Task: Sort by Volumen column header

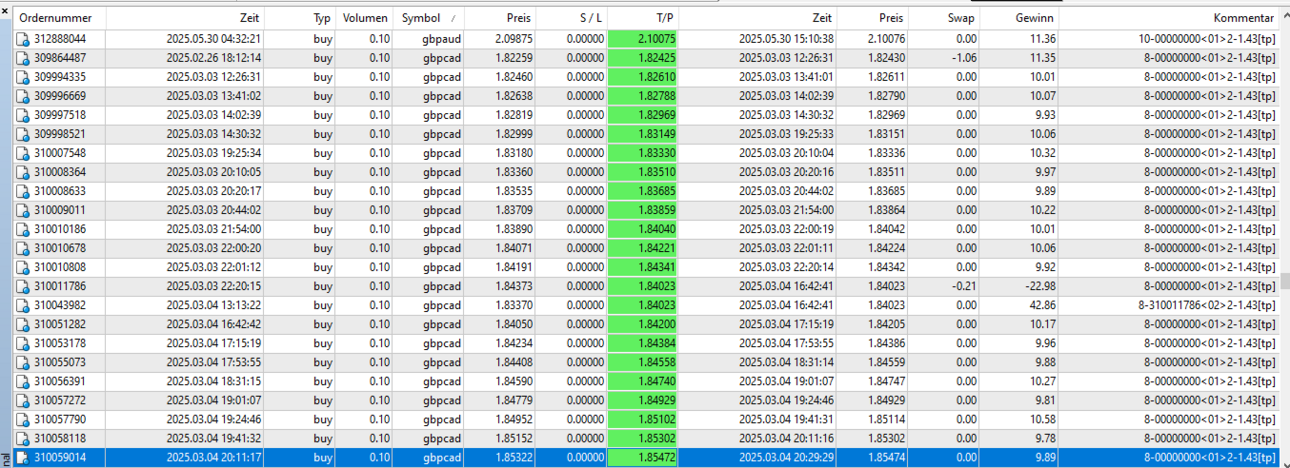Action: click(365, 18)
